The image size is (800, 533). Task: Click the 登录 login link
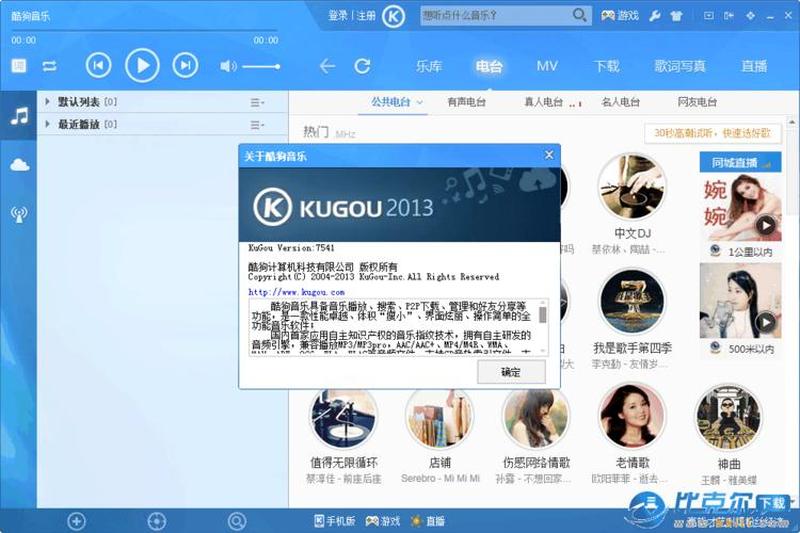(337, 16)
